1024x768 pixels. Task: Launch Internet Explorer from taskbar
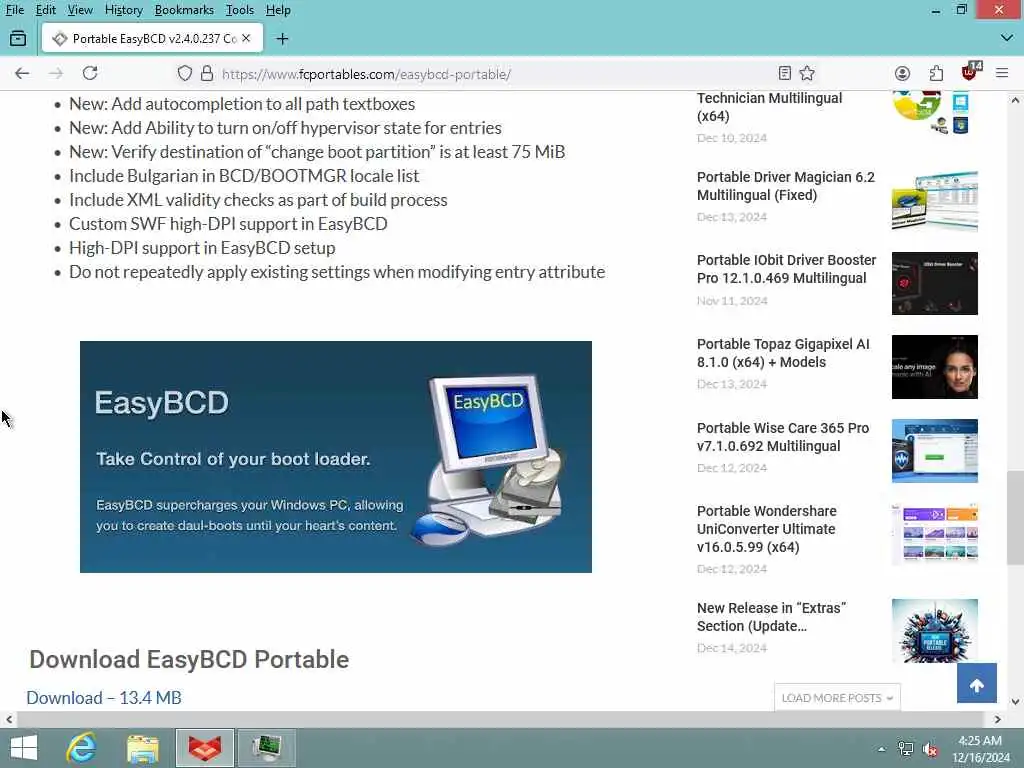click(82, 748)
